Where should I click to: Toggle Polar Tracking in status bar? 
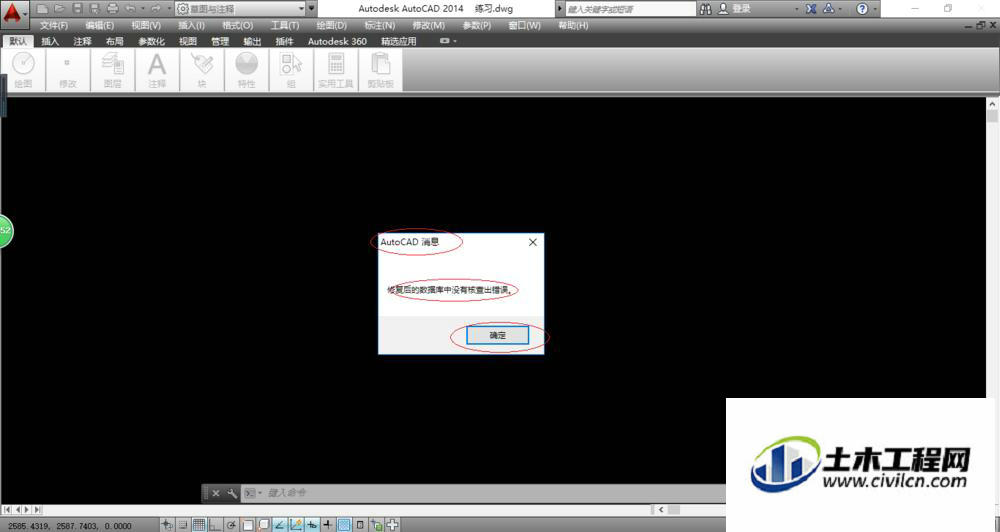pyautogui.click(x=231, y=525)
